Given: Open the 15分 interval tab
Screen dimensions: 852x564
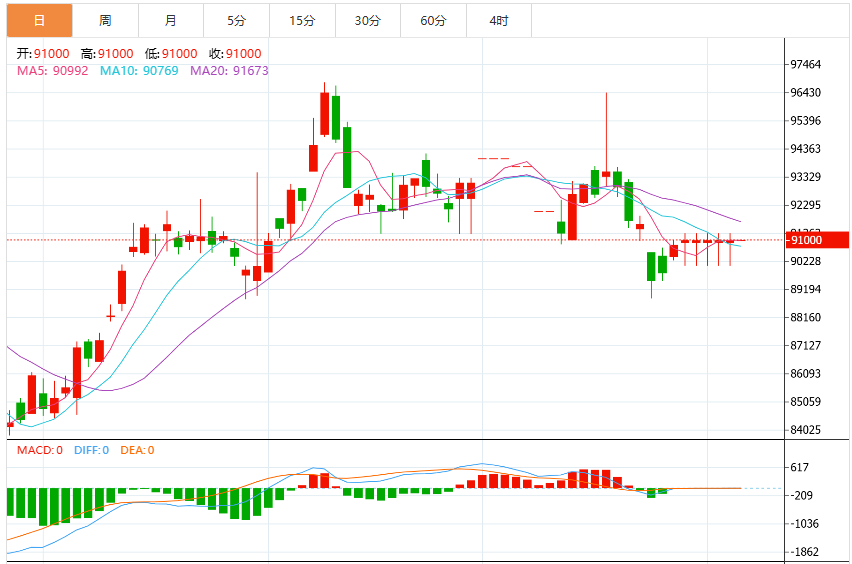Looking at the screenshot, I should (302, 21).
